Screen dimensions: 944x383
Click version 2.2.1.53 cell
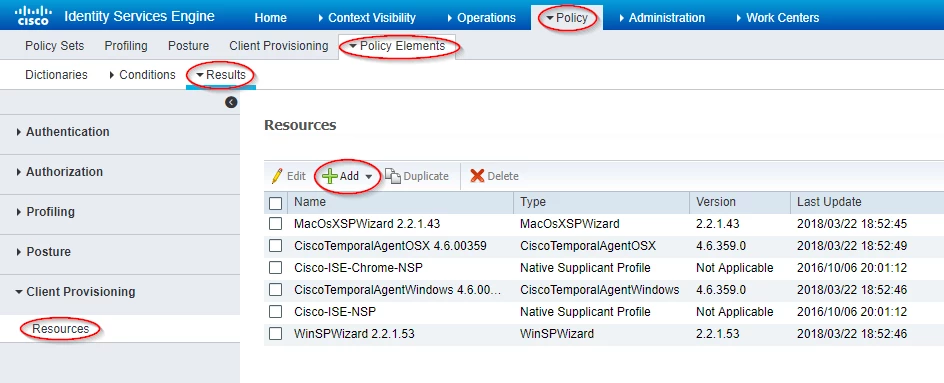[x=718, y=333]
